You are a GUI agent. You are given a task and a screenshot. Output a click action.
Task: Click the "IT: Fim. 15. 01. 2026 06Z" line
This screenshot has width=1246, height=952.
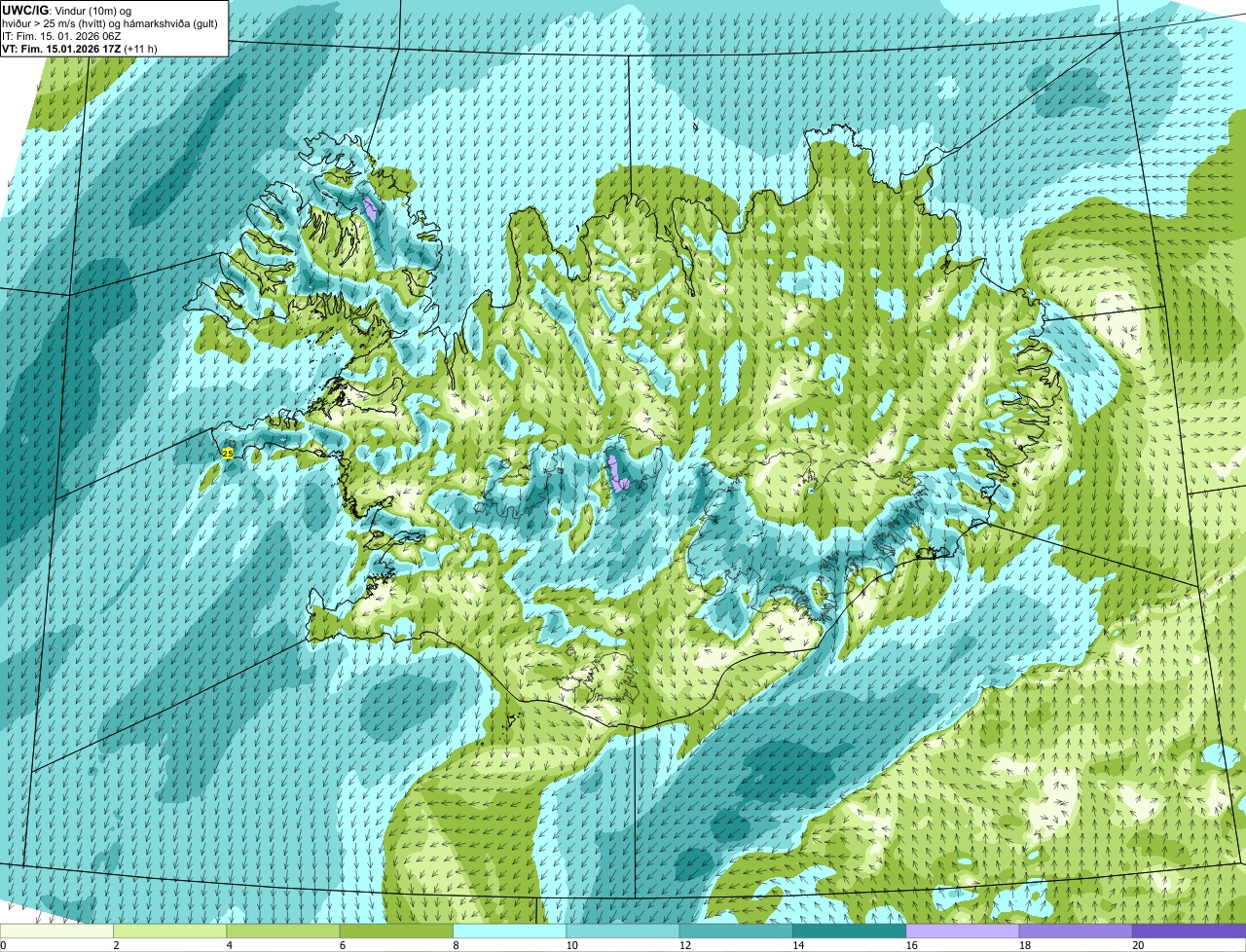pos(60,36)
